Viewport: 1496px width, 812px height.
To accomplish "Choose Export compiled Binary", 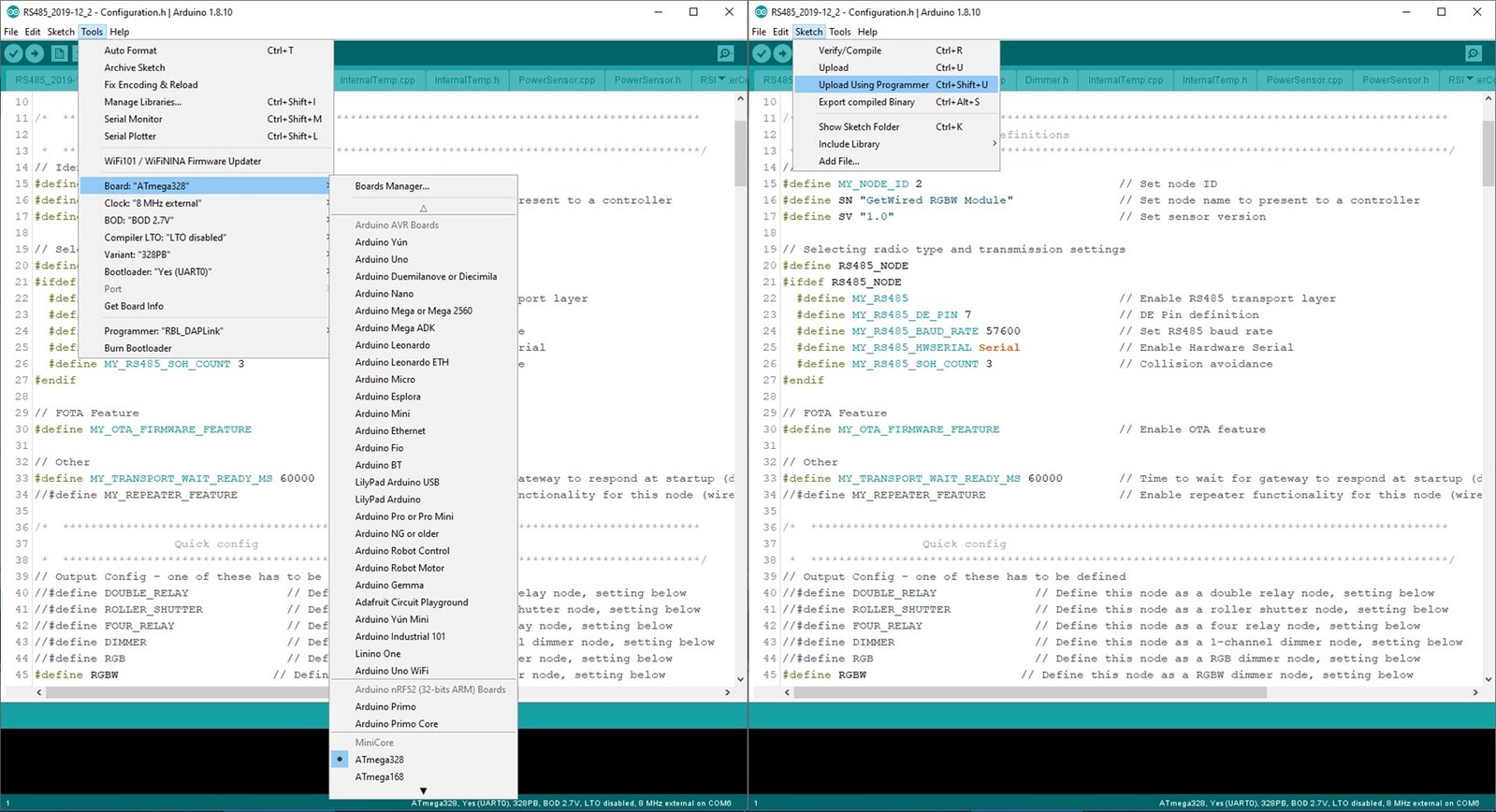I will pos(896,102).
